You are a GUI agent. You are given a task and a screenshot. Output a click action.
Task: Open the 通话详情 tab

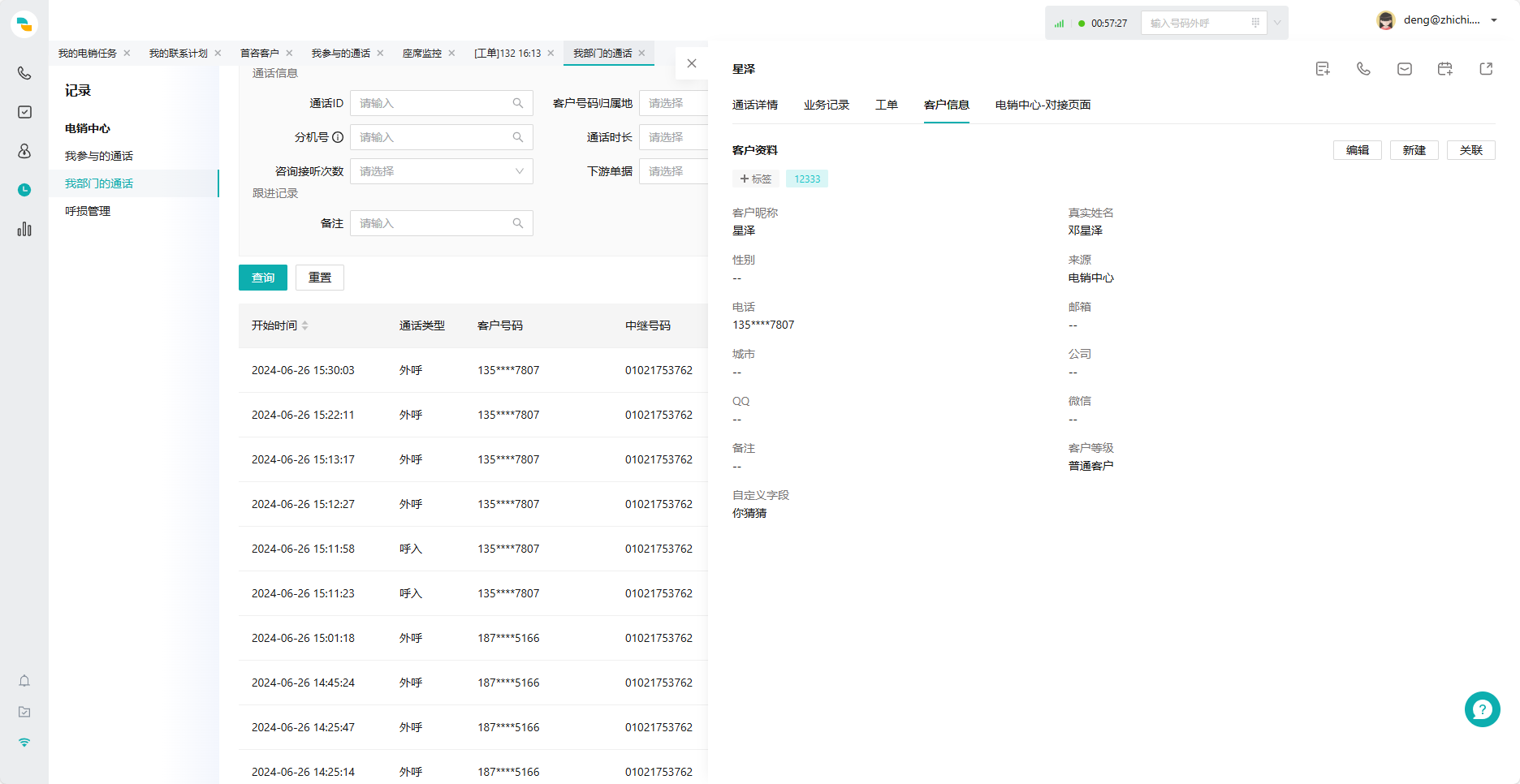point(755,105)
